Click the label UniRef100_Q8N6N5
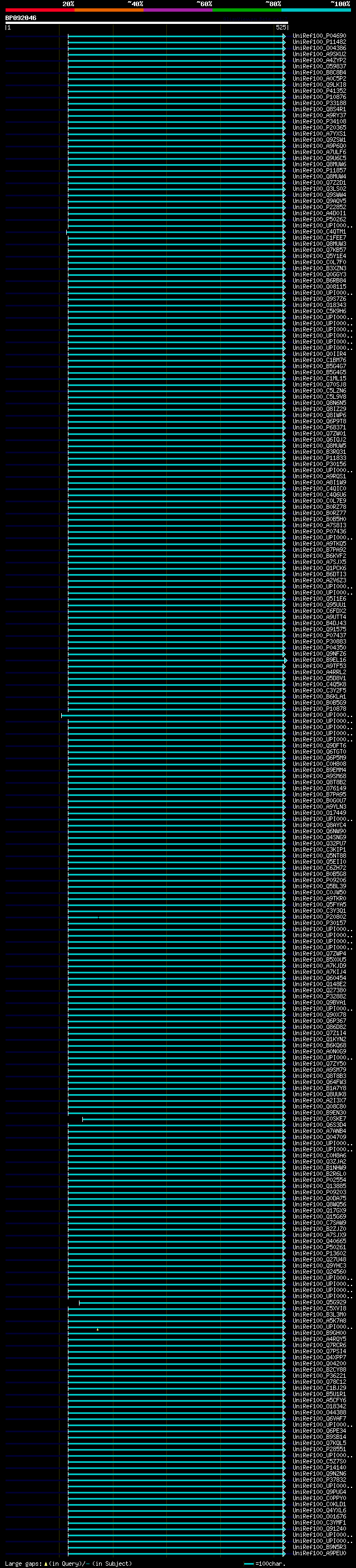 tap(319, 403)
